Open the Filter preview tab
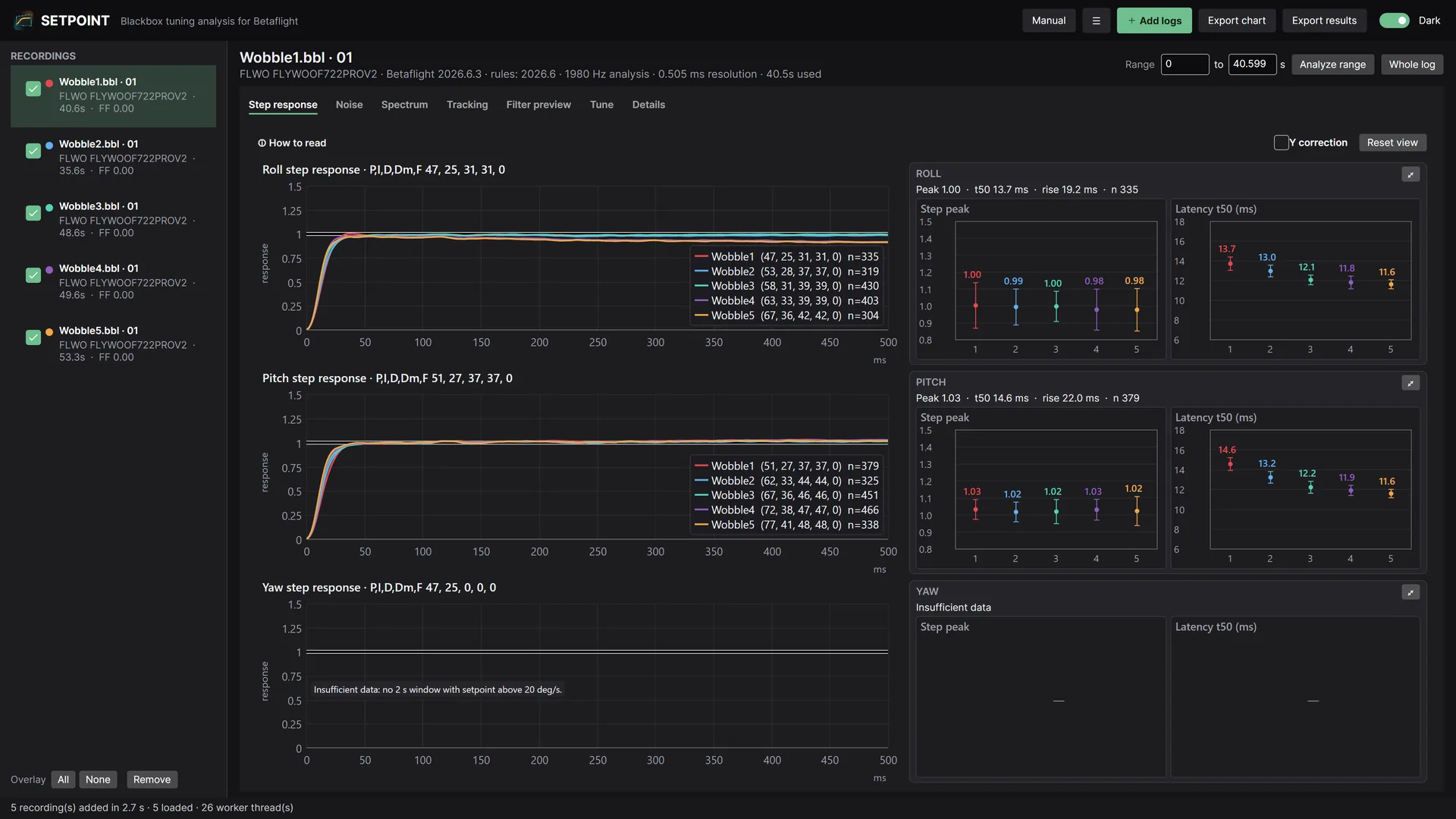 click(x=538, y=105)
